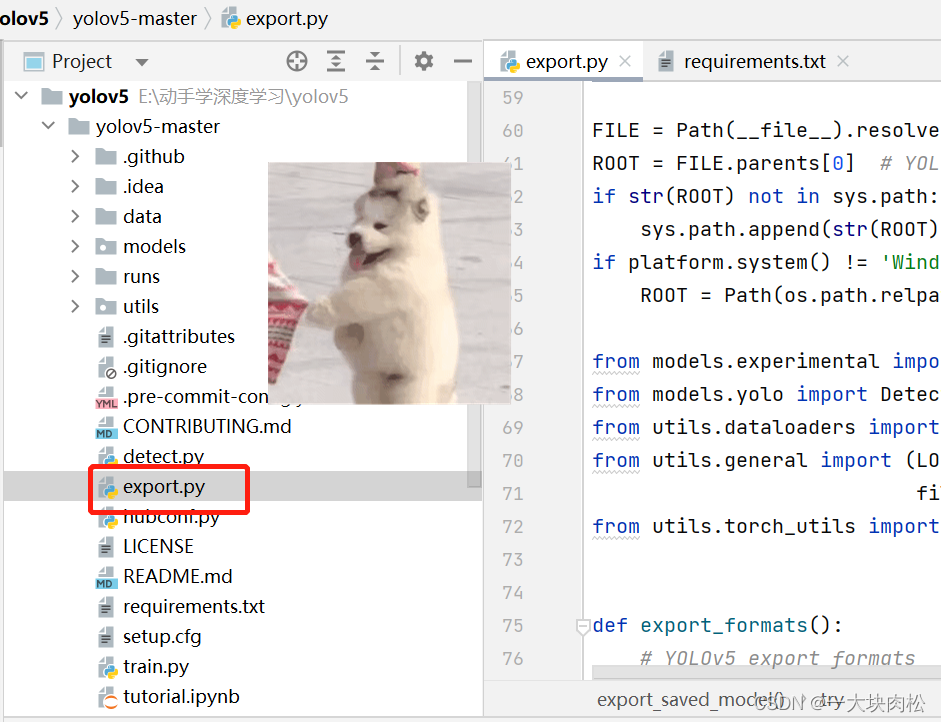This screenshot has width=941, height=722.
Task: Switch to the requirements.txt editor tab
Action: point(754,62)
